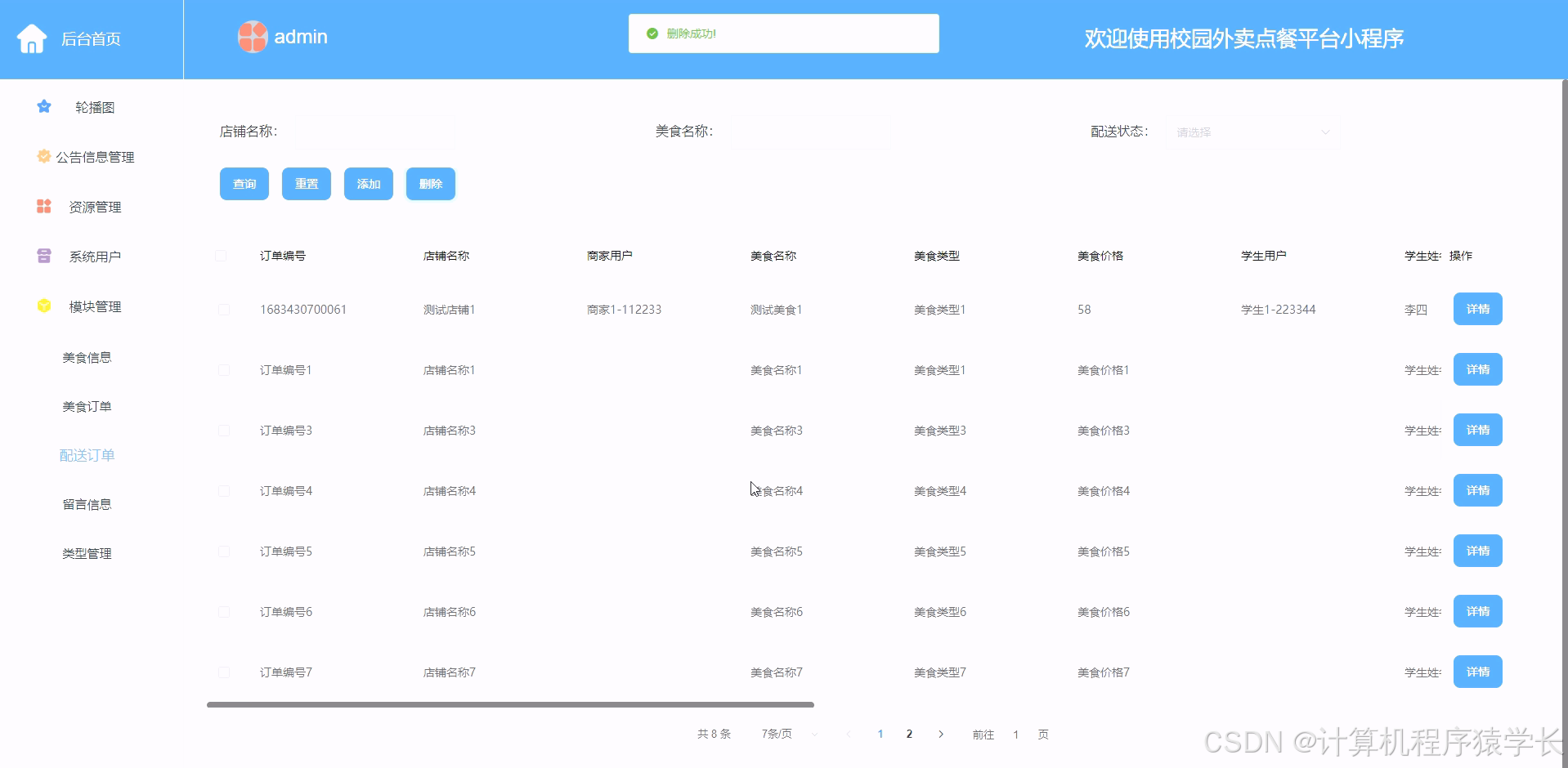1568x768 pixels.
Task: Click the 店铺名称 search input field
Action: point(375,132)
